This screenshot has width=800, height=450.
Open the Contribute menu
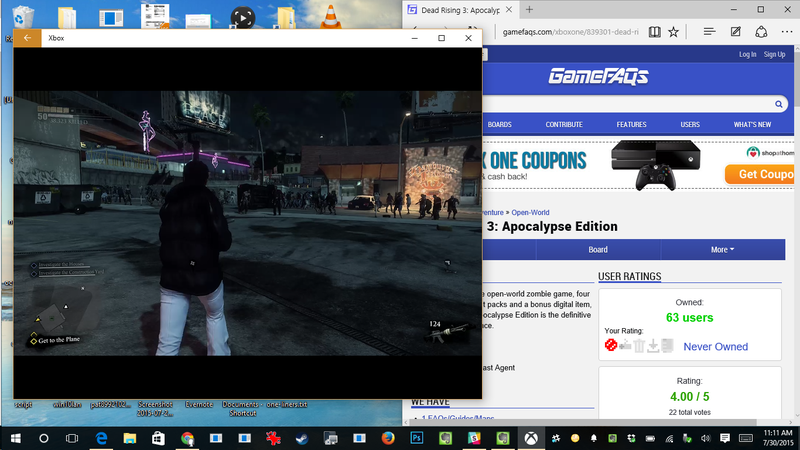[x=564, y=124]
